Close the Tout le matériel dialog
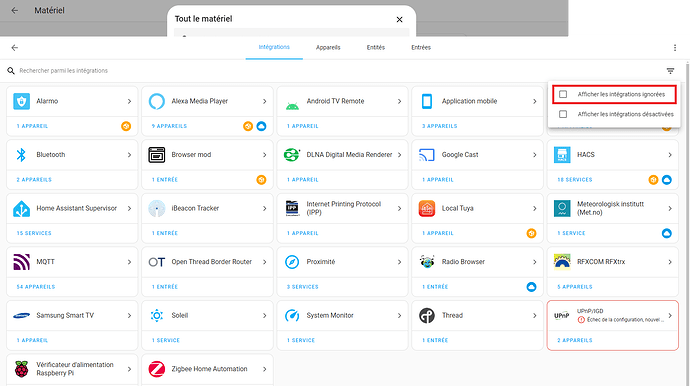 tap(400, 19)
